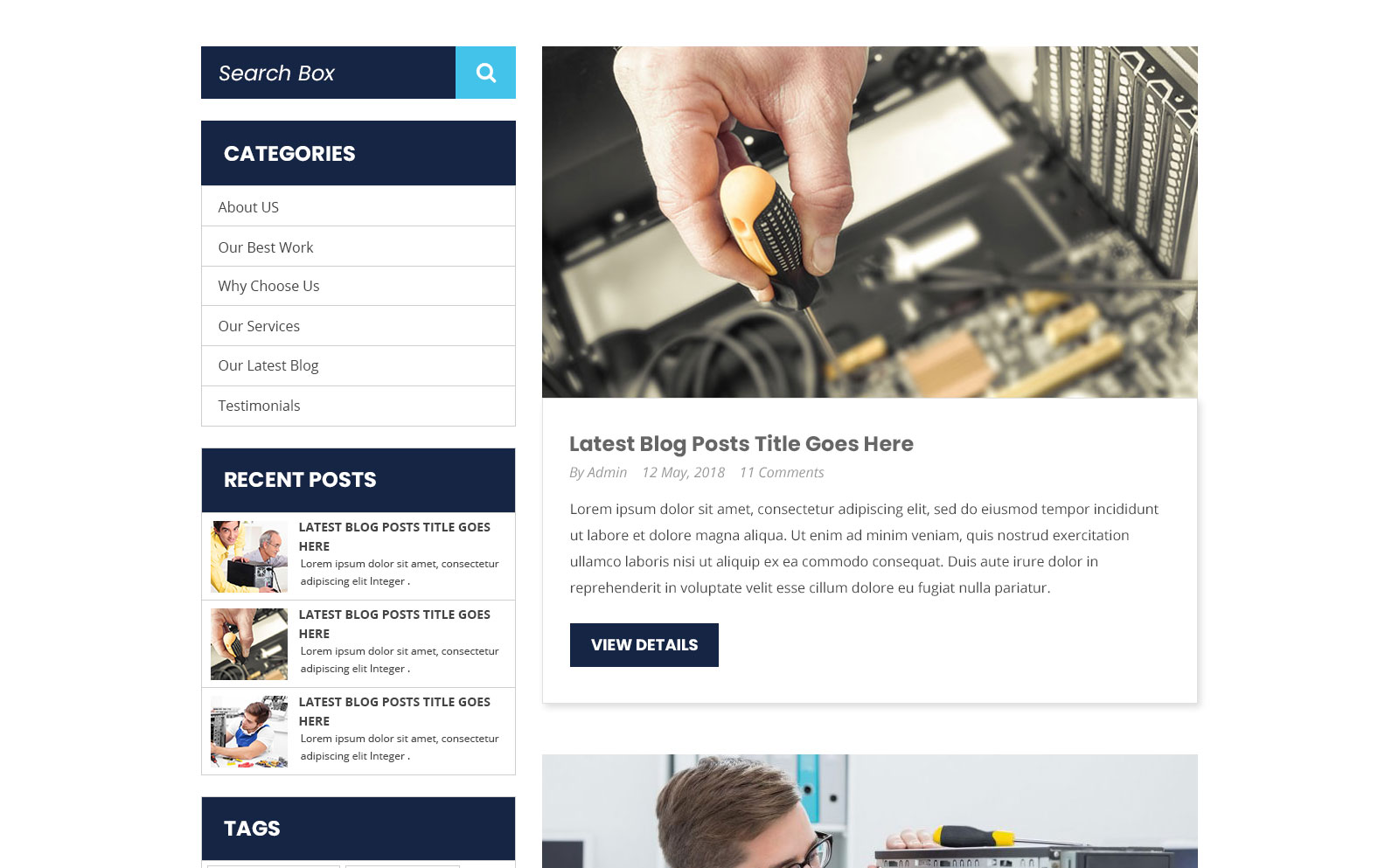Focus the Search Box input field
This screenshot has width=1399, height=868.
coord(328,73)
